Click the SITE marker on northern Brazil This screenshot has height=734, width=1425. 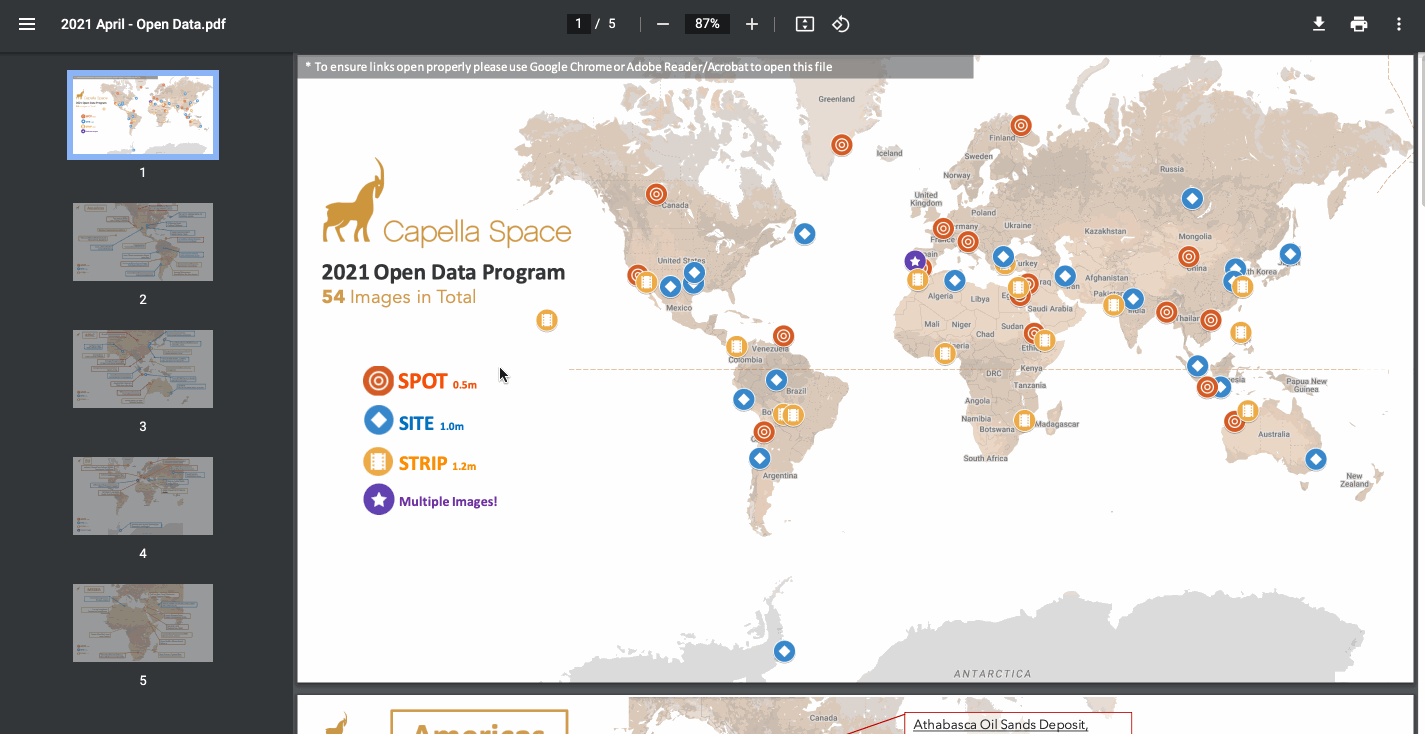776,380
